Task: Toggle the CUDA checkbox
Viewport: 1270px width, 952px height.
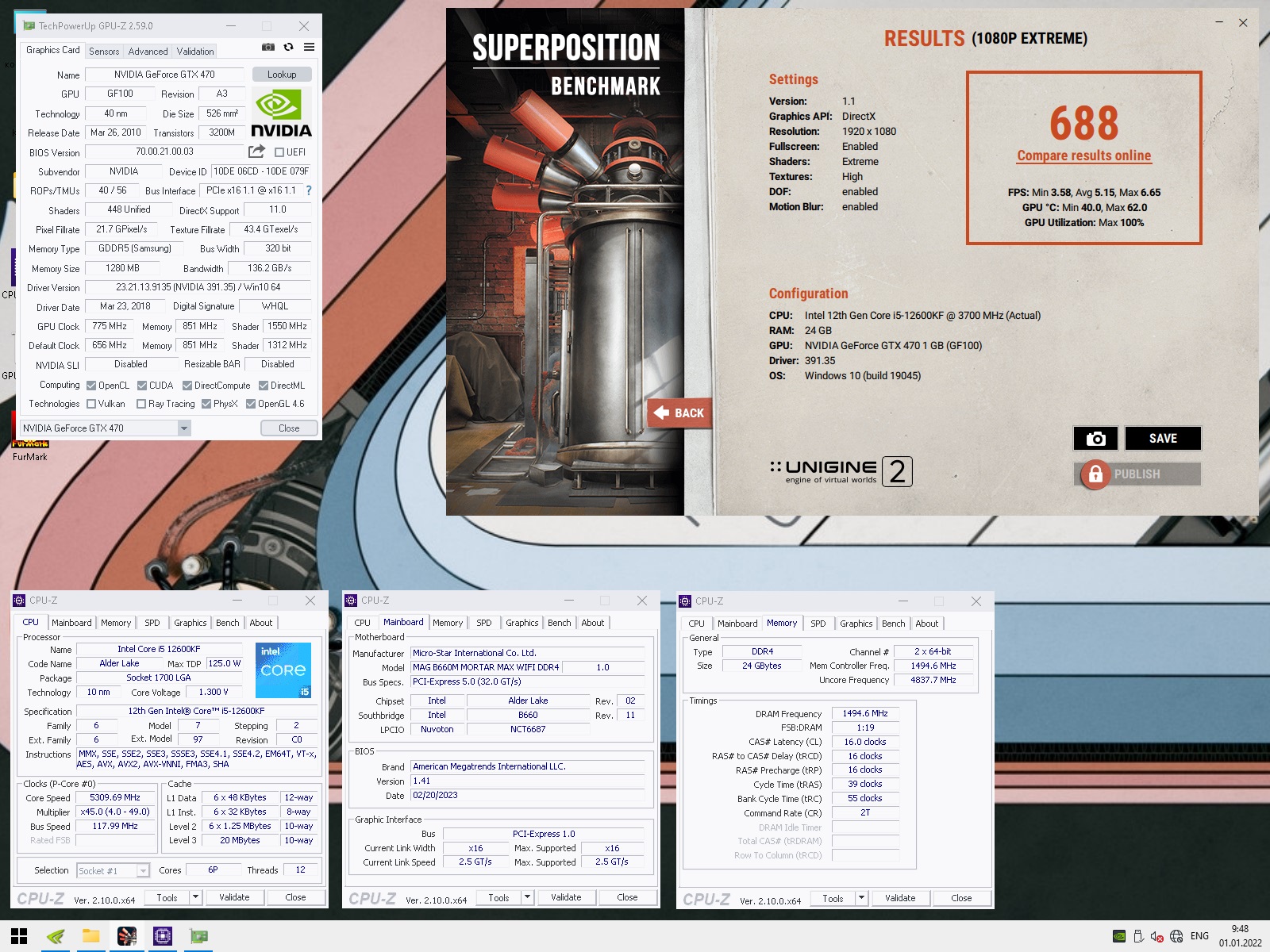Action: [x=142, y=386]
